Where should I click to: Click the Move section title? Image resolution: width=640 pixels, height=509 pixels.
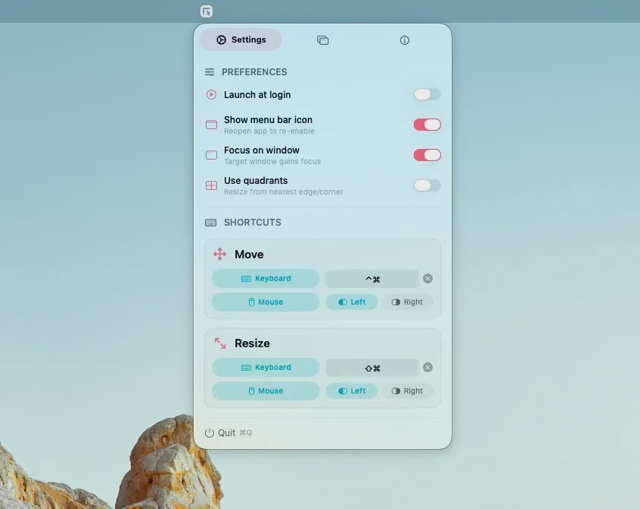(249, 254)
